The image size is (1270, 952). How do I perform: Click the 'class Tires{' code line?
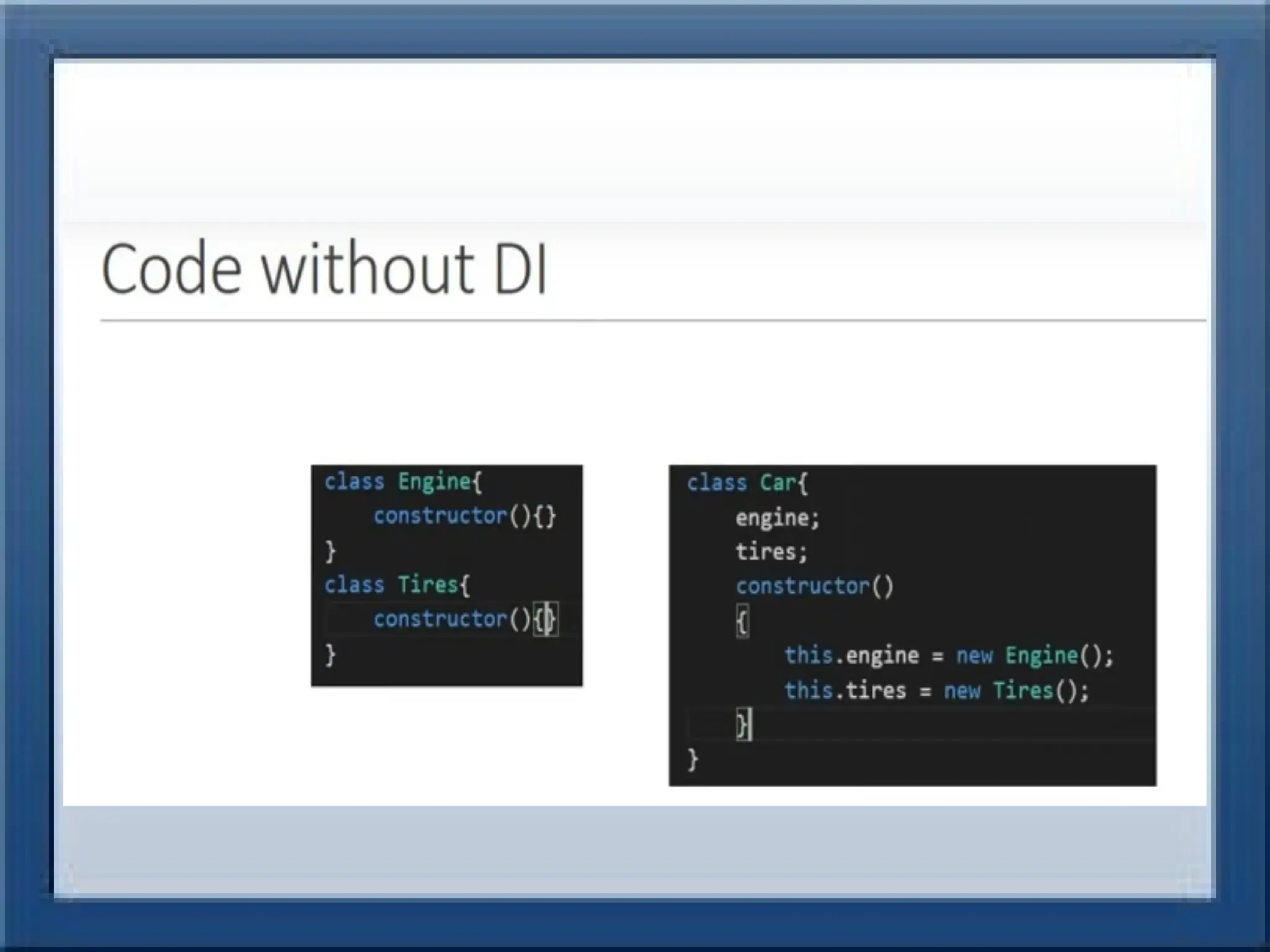pyautogui.click(x=397, y=584)
